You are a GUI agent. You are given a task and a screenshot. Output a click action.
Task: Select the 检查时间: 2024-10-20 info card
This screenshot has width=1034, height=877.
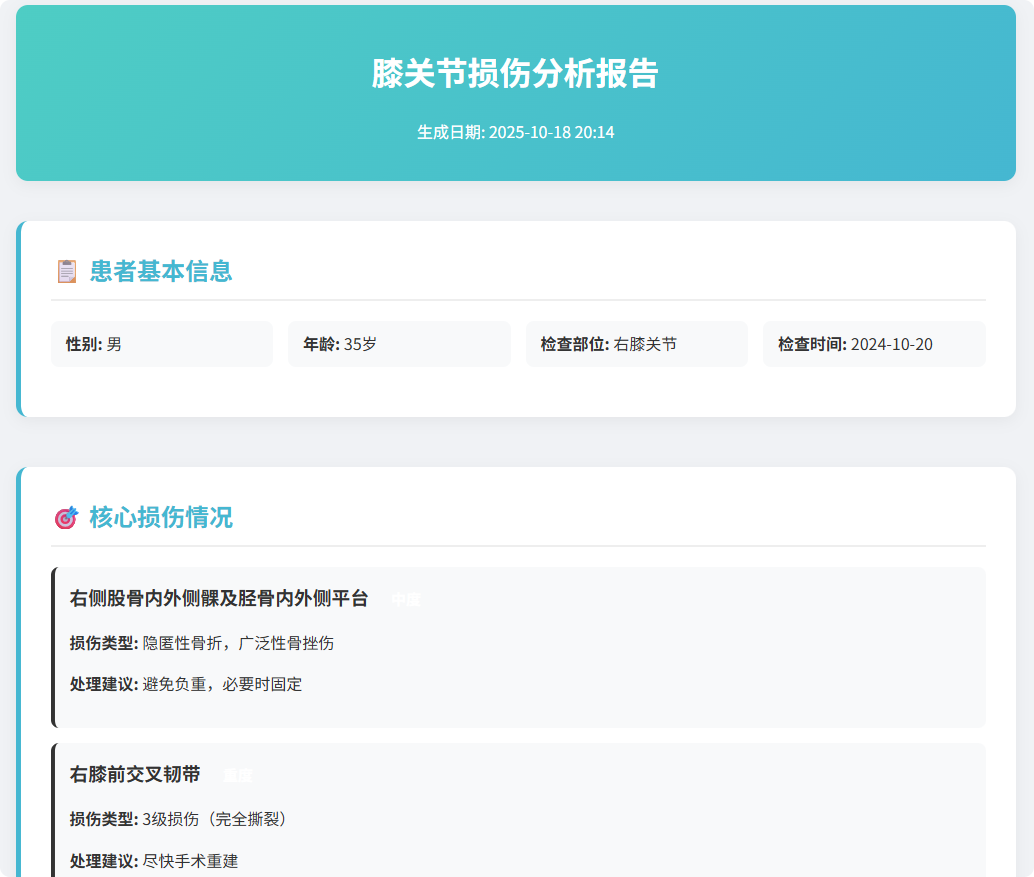[874, 343]
